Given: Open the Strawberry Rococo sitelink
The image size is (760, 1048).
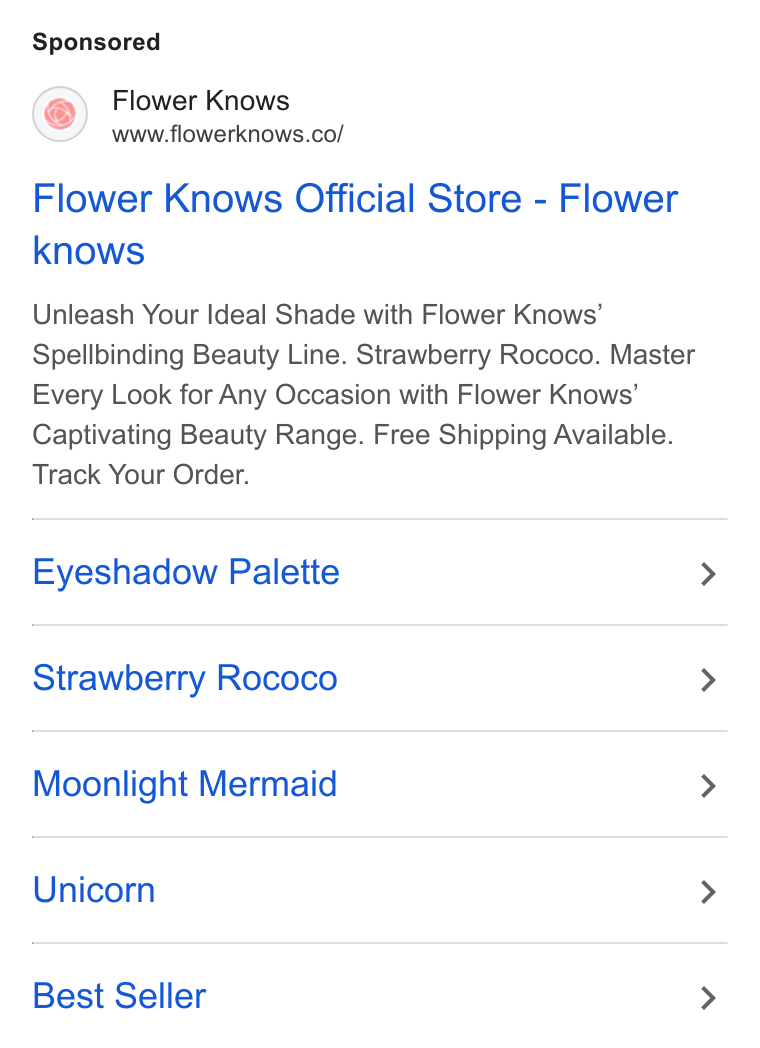Looking at the screenshot, I should point(185,678).
